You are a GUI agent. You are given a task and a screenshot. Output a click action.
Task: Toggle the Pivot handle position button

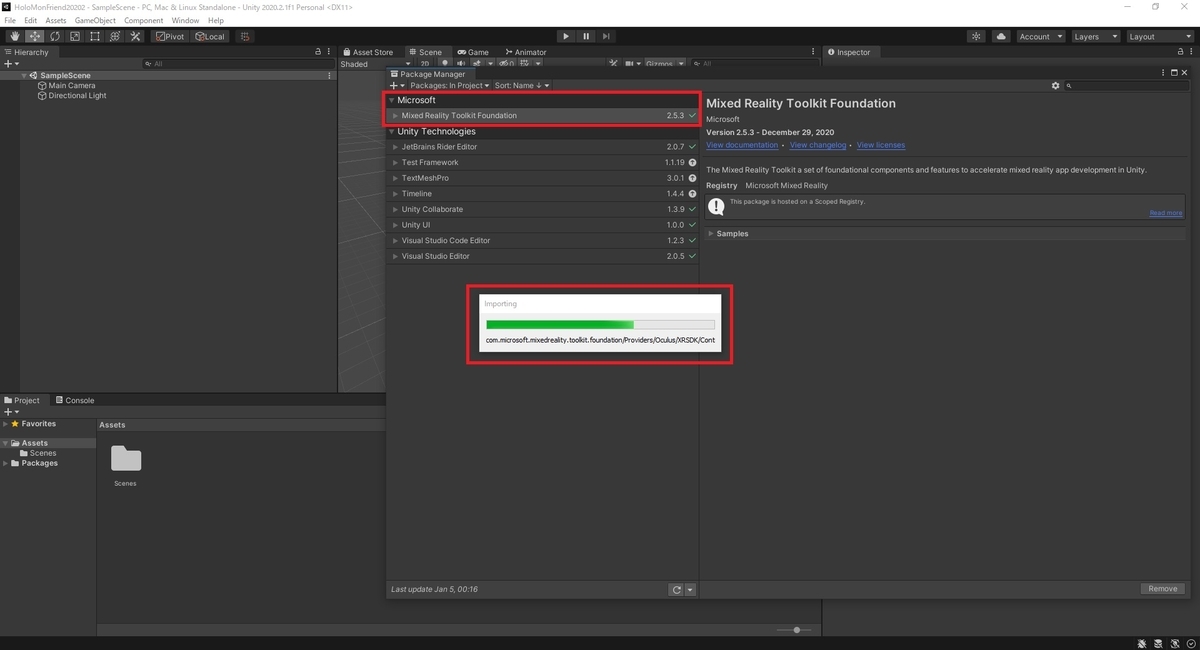170,36
